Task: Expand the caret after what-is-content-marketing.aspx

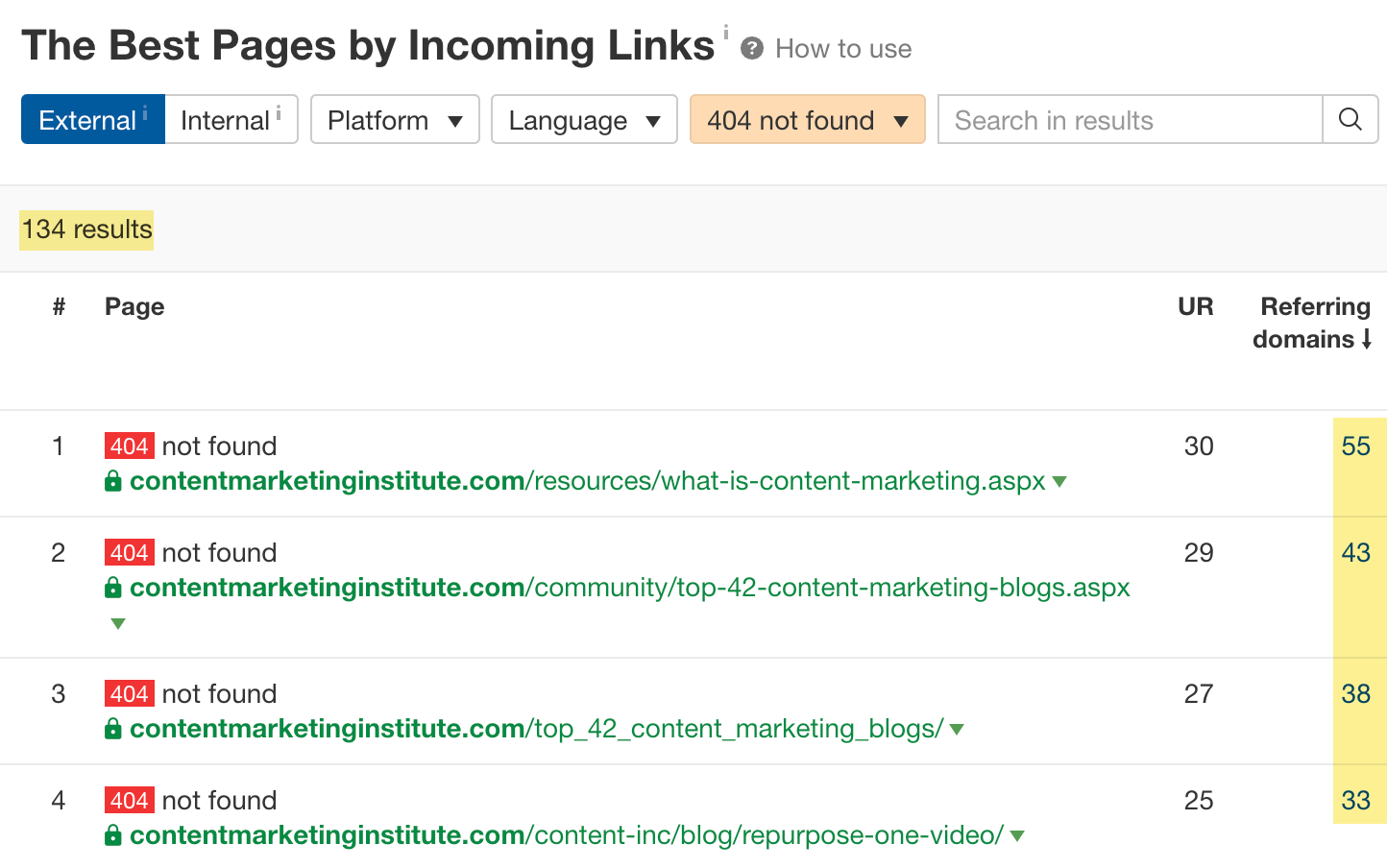Action: coord(1059,481)
